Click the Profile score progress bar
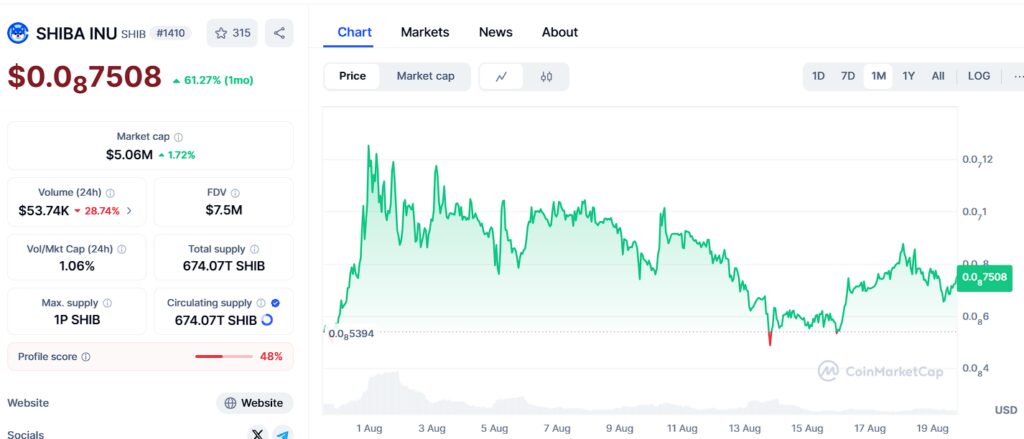This screenshot has height=439, width=1024. tap(223, 357)
